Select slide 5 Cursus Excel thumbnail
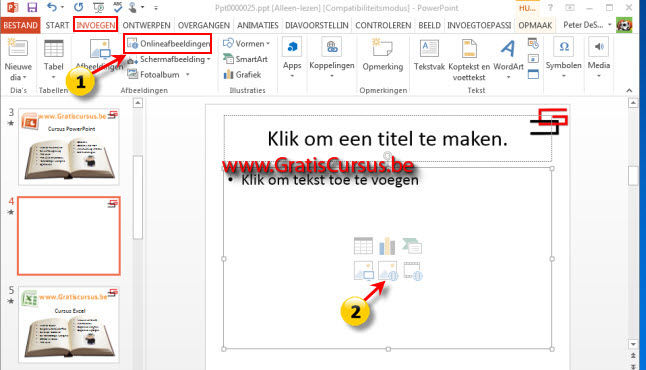The image size is (646, 370). tap(69, 324)
